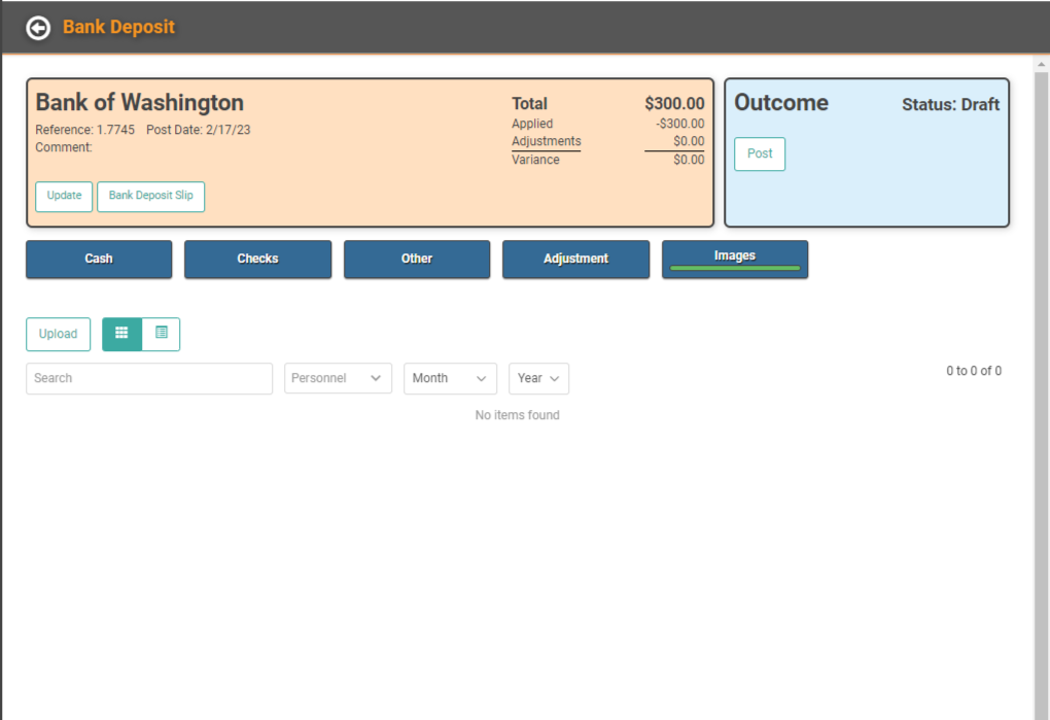Open the Month dropdown
This screenshot has width=1050, height=720.
pyautogui.click(x=450, y=378)
